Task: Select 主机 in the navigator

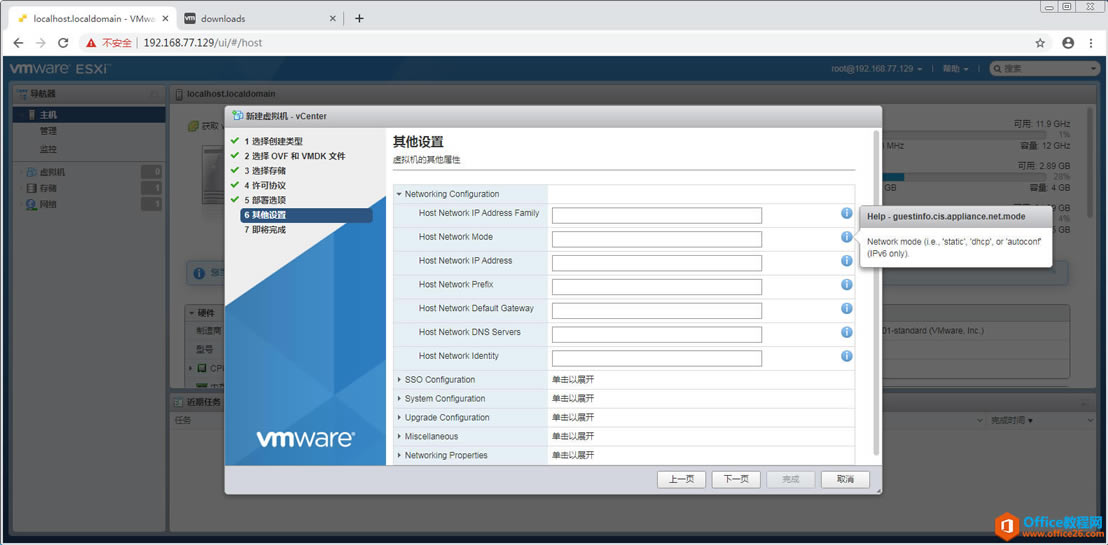Action: click(x=89, y=115)
